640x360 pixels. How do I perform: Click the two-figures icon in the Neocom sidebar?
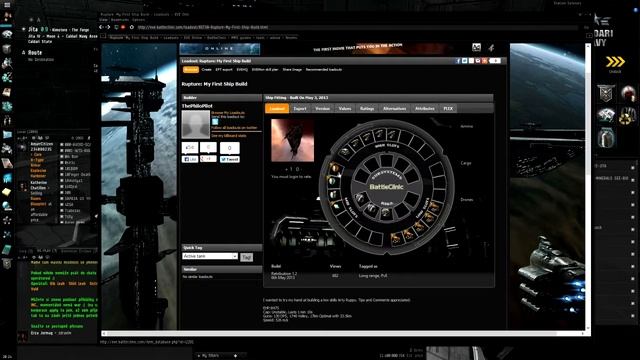click(7, 120)
